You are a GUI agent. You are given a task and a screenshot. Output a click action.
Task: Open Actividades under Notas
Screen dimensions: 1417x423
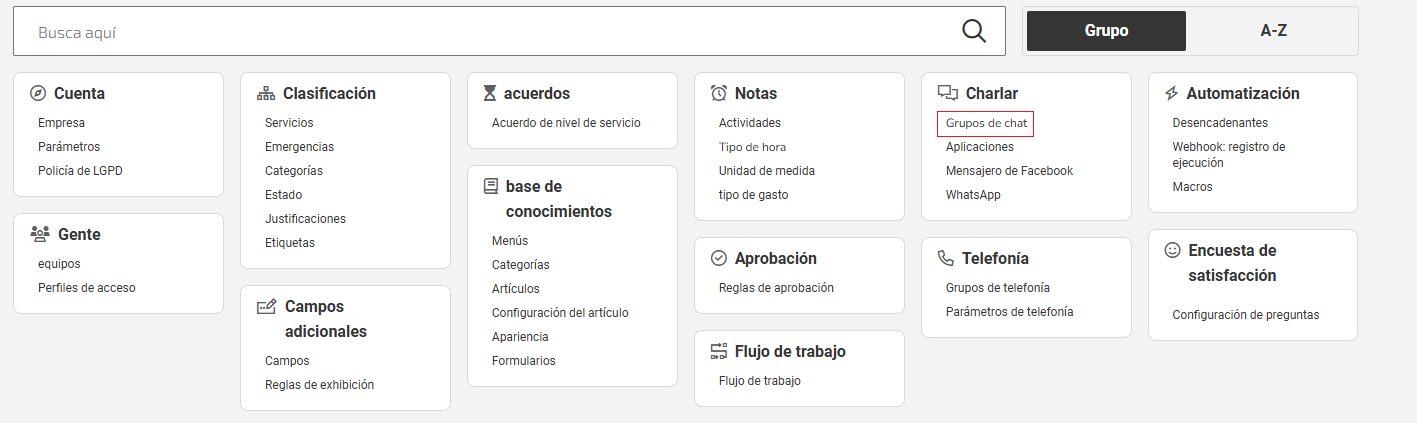coord(750,123)
